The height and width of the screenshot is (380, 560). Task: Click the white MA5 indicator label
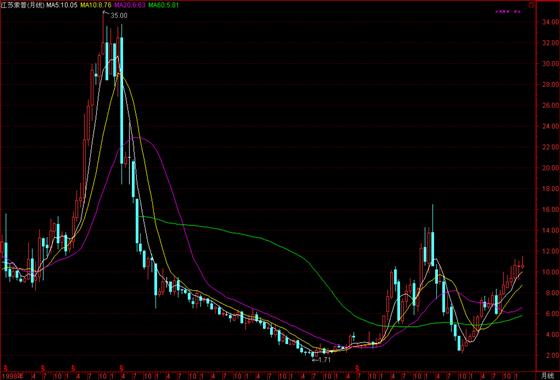click(x=61, y=5)
